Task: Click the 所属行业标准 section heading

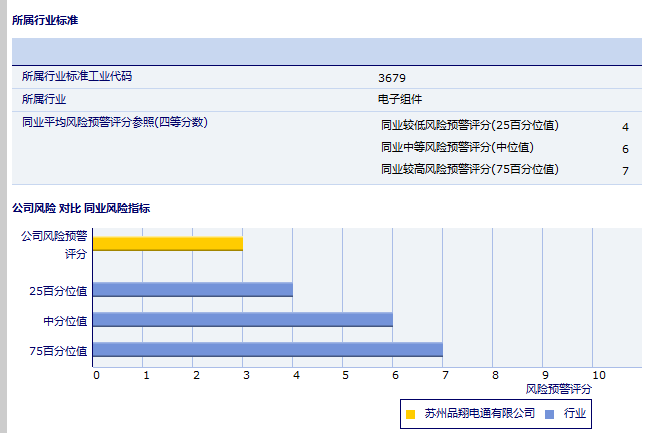Action: pyautogui.click(x=45, y=20)
